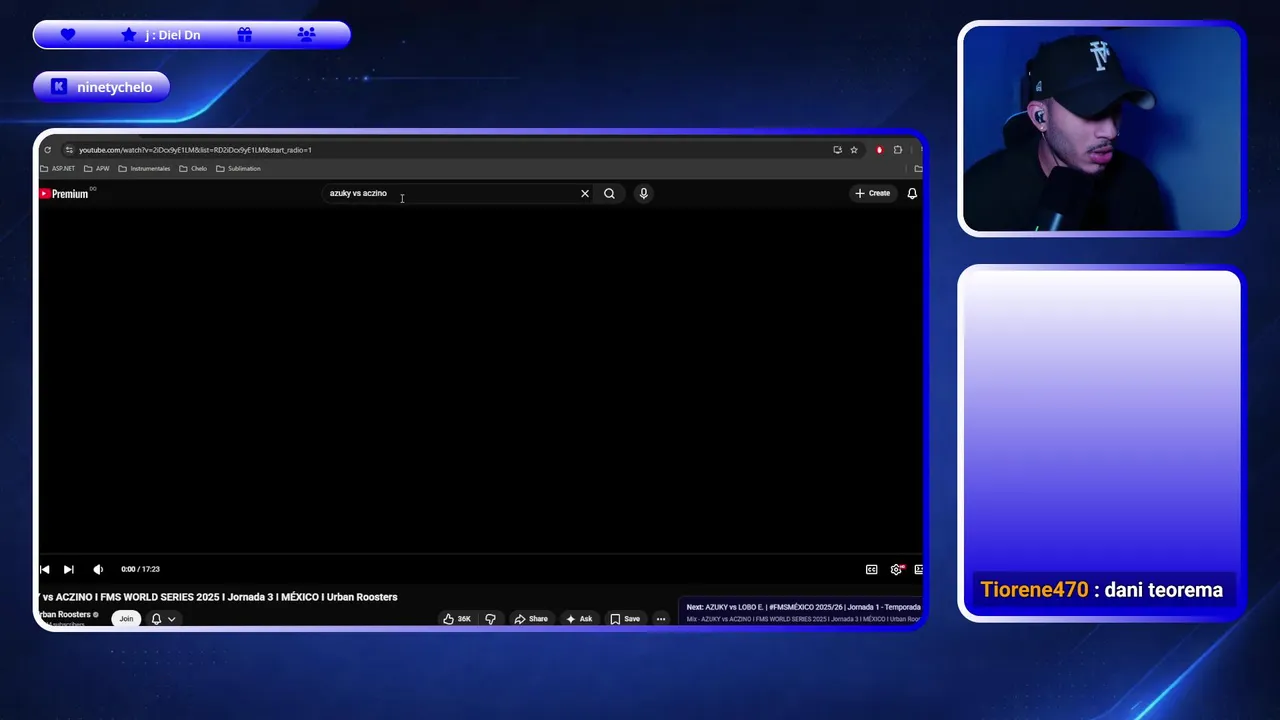Click the install/cast icon in the address bar

pos(837,150)
